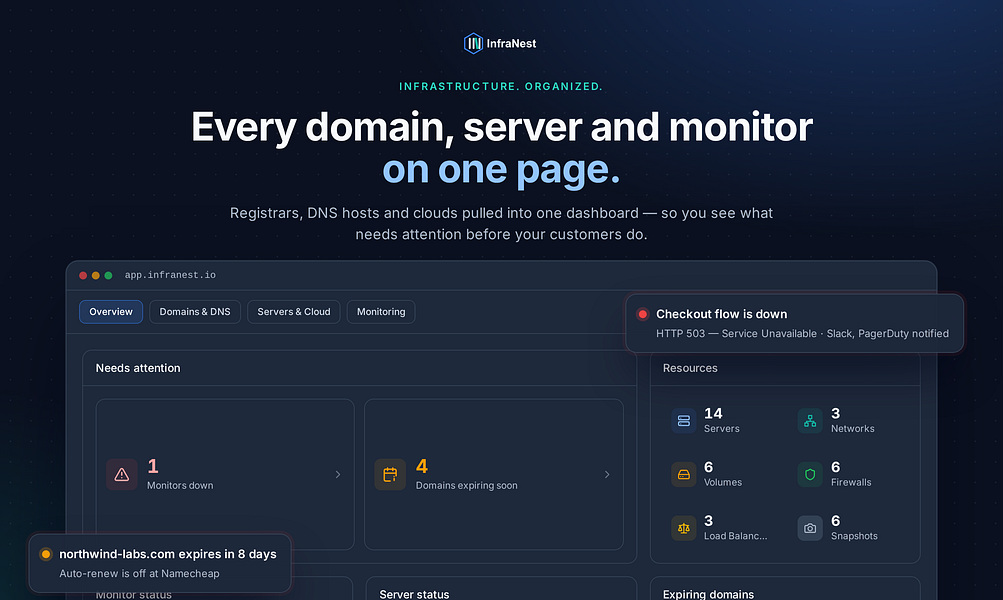The height and width of the screenshot is (600, 1003).
Task: Click the Monitor status heading
Action: coord(134,594)
